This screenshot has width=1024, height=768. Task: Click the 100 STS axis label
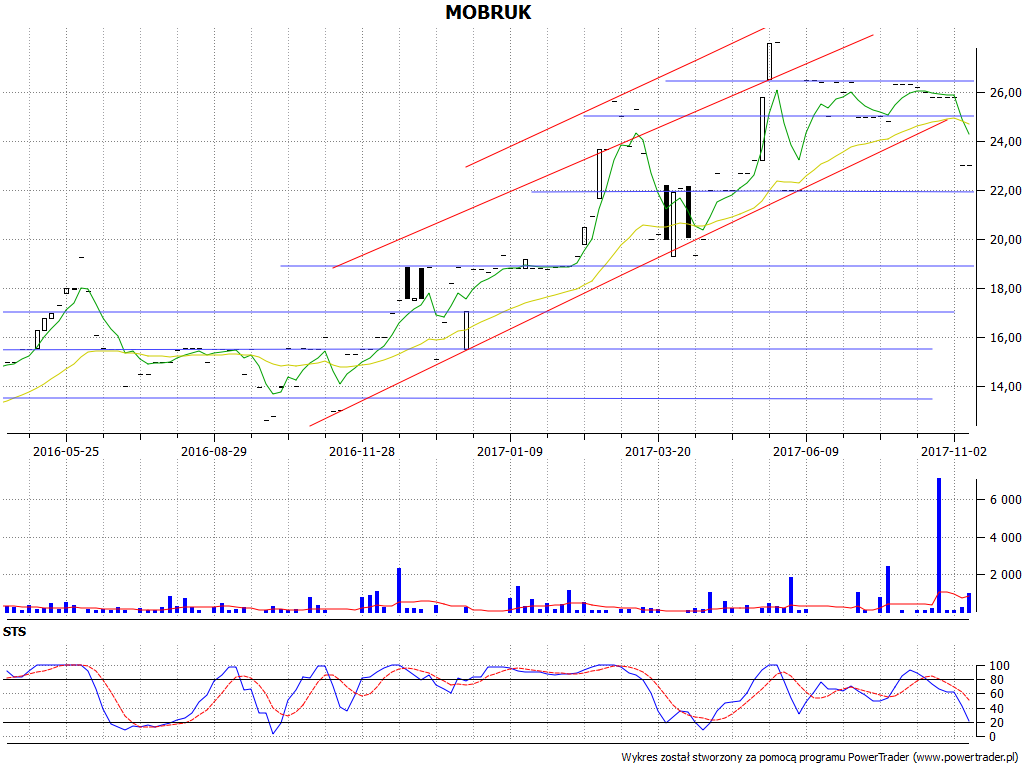coord(1000,666)
